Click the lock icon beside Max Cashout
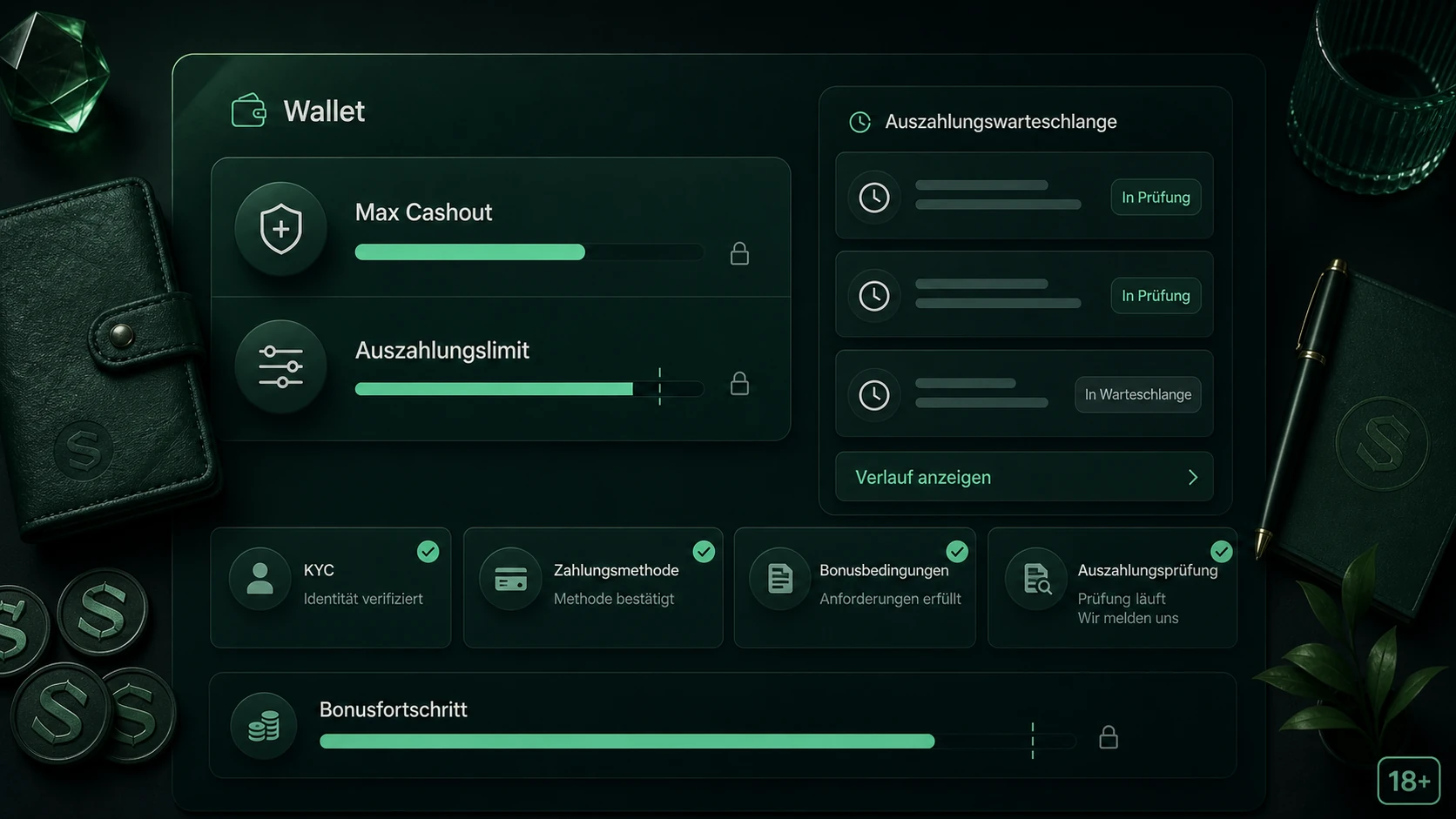The width and height of the screenshot is (1456, 819). (x=739, y=253)
